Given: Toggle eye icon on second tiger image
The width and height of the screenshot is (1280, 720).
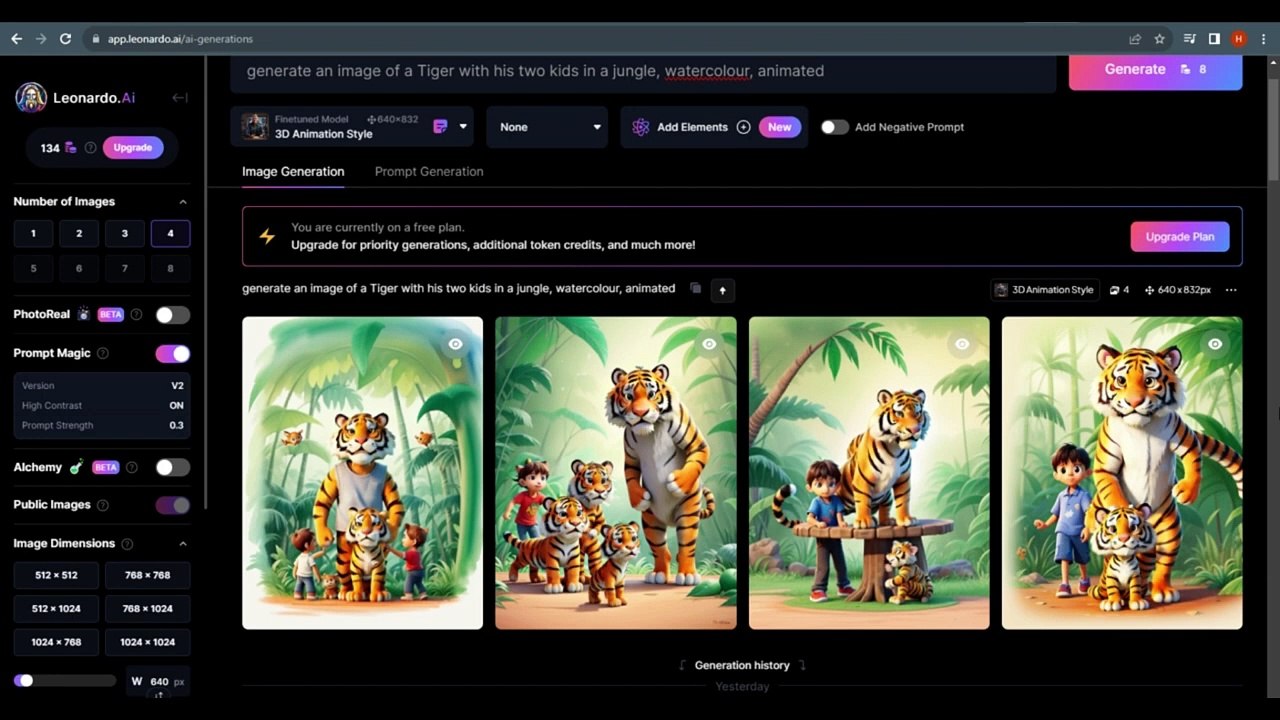Looking at the screenshot, I should pyautogui.click(x=709, y=344).
